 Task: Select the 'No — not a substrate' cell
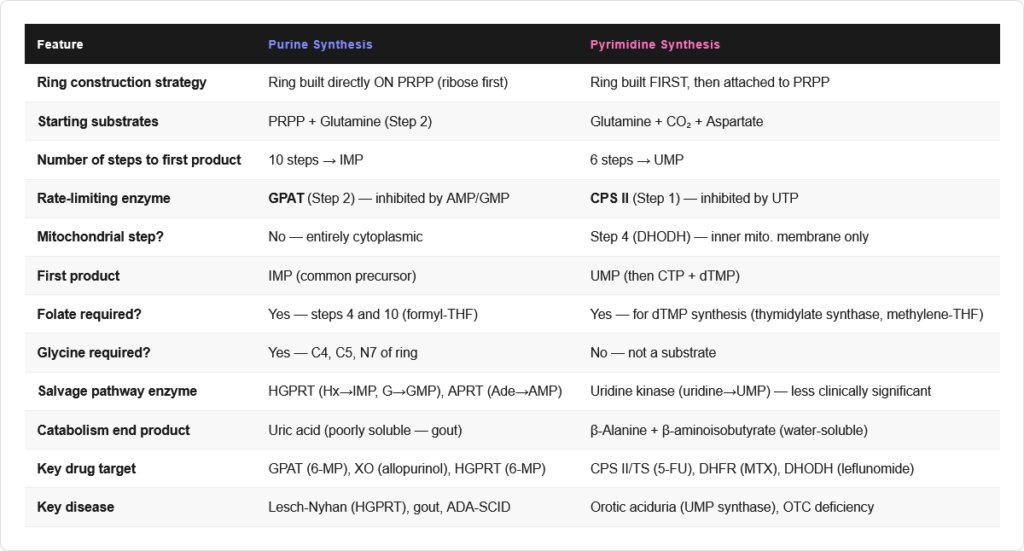pyautogui.click(x=653, y=353)
